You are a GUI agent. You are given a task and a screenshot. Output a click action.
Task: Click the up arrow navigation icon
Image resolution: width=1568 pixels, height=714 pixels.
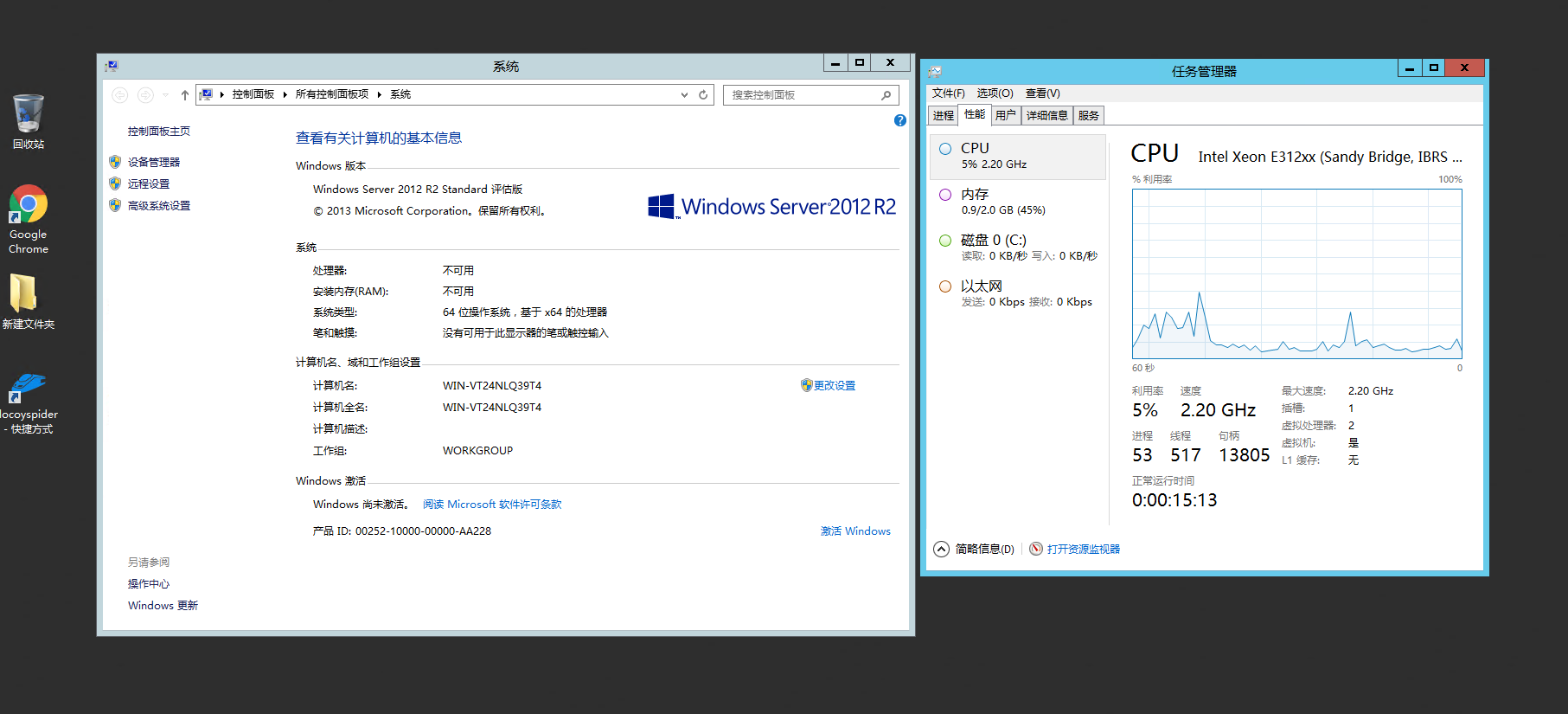click(184, 95)
